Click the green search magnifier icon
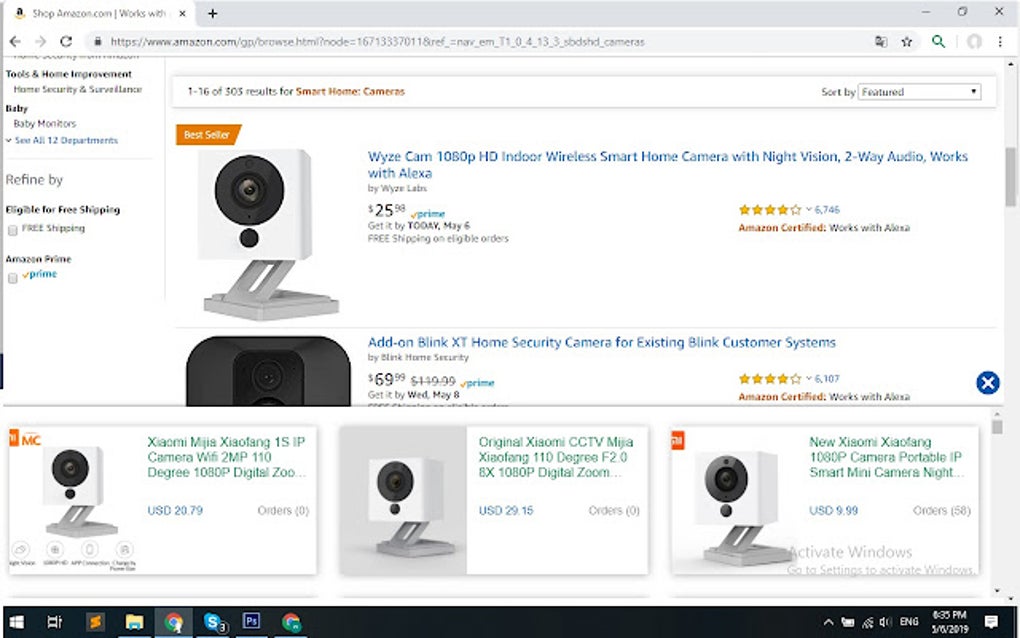The image size is (1020, 638). point(939,42)
